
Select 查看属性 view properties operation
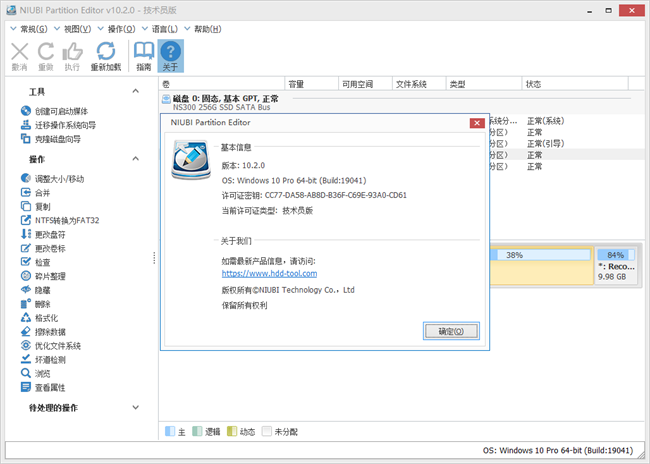tap(43, 388)
